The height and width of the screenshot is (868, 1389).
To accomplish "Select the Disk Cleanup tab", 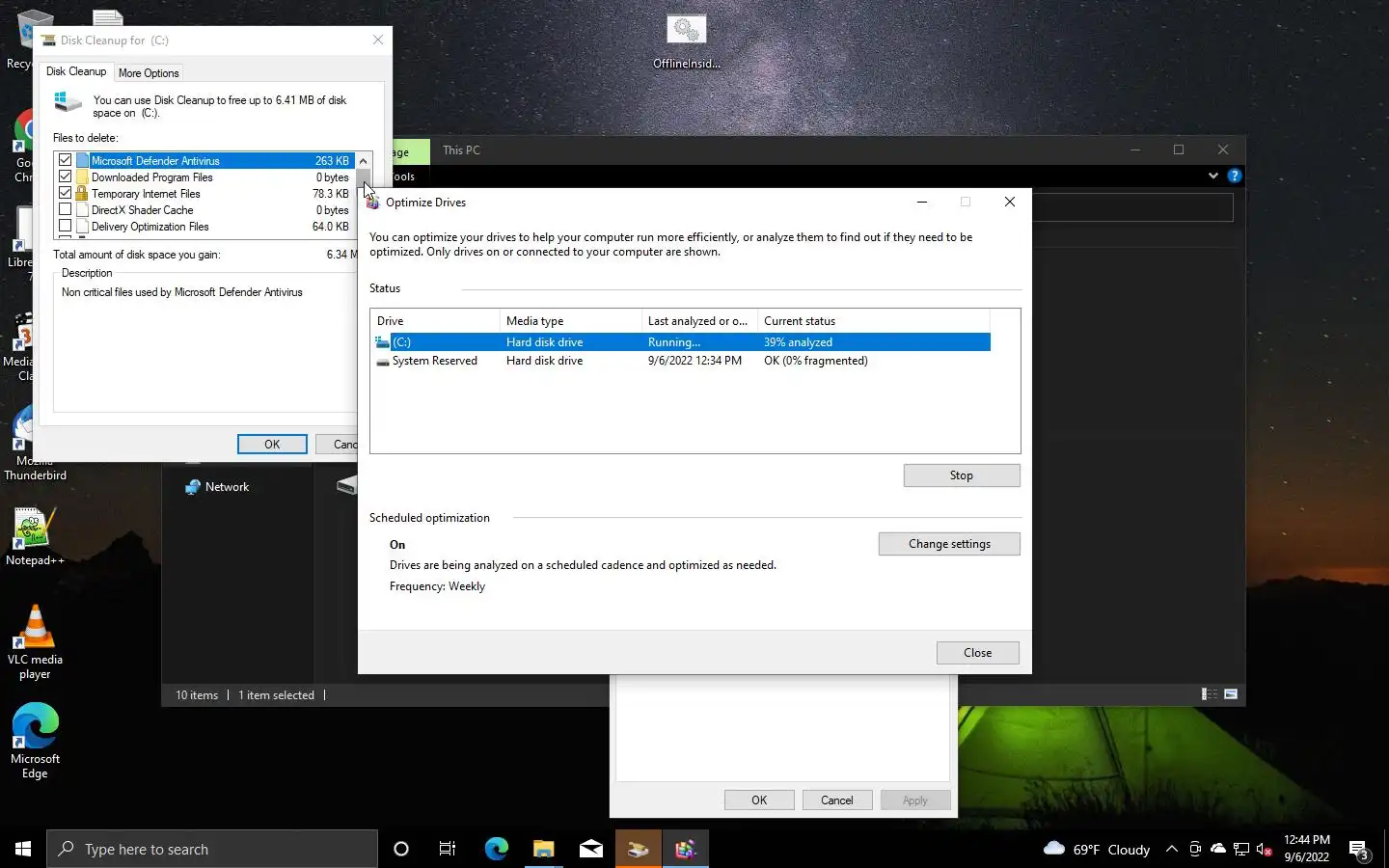I will (x=76, y=71).
